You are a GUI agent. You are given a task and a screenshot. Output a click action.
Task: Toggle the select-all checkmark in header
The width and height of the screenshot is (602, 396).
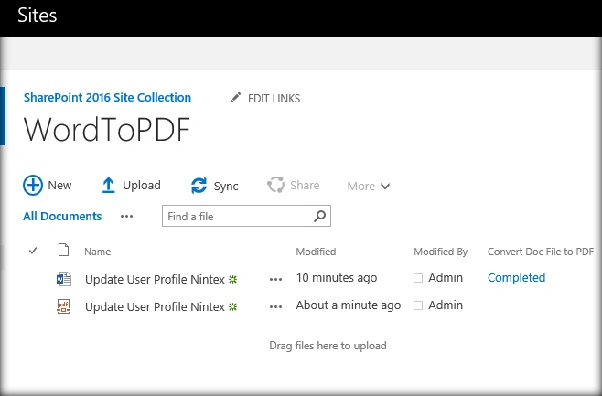click(x=33, y=251)
